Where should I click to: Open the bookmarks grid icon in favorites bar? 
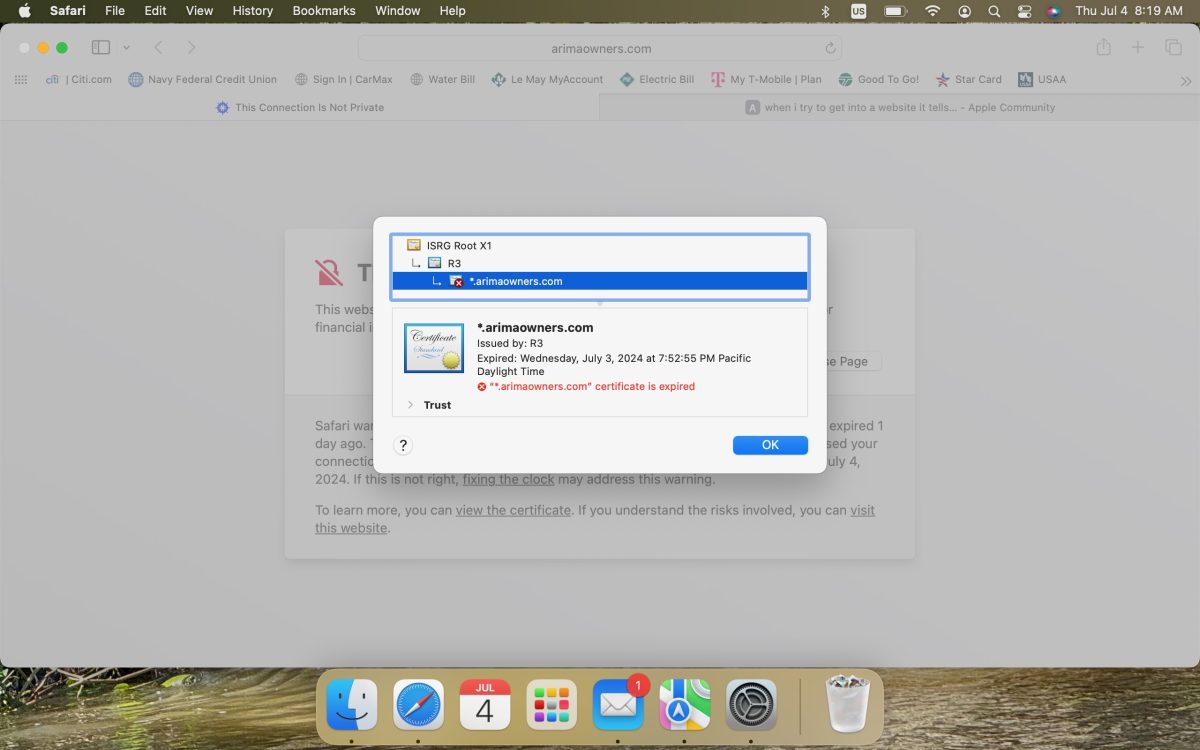(21, 80)
